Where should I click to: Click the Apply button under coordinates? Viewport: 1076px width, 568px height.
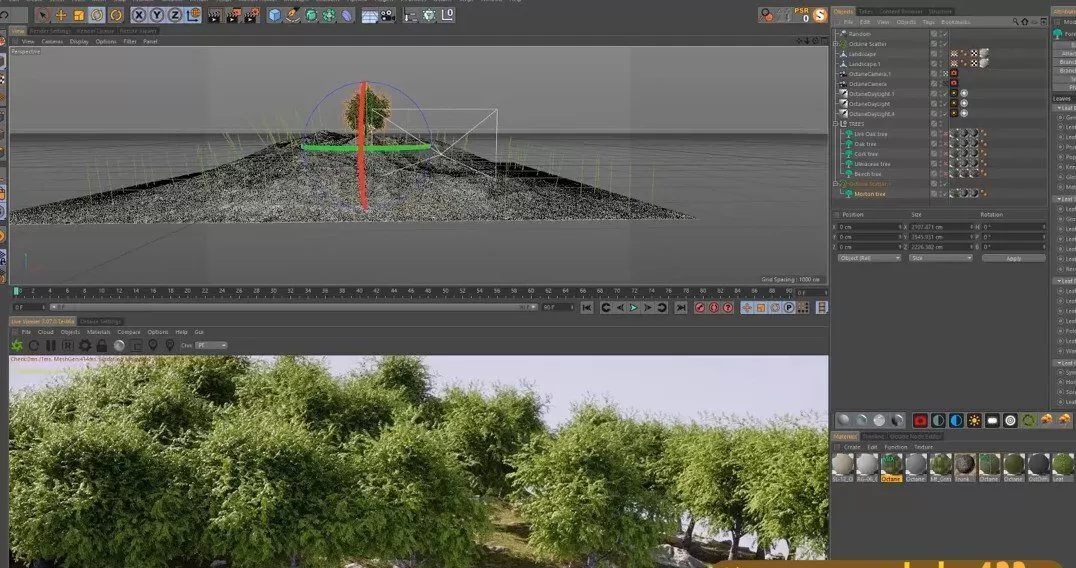(x=1013, y=258)
